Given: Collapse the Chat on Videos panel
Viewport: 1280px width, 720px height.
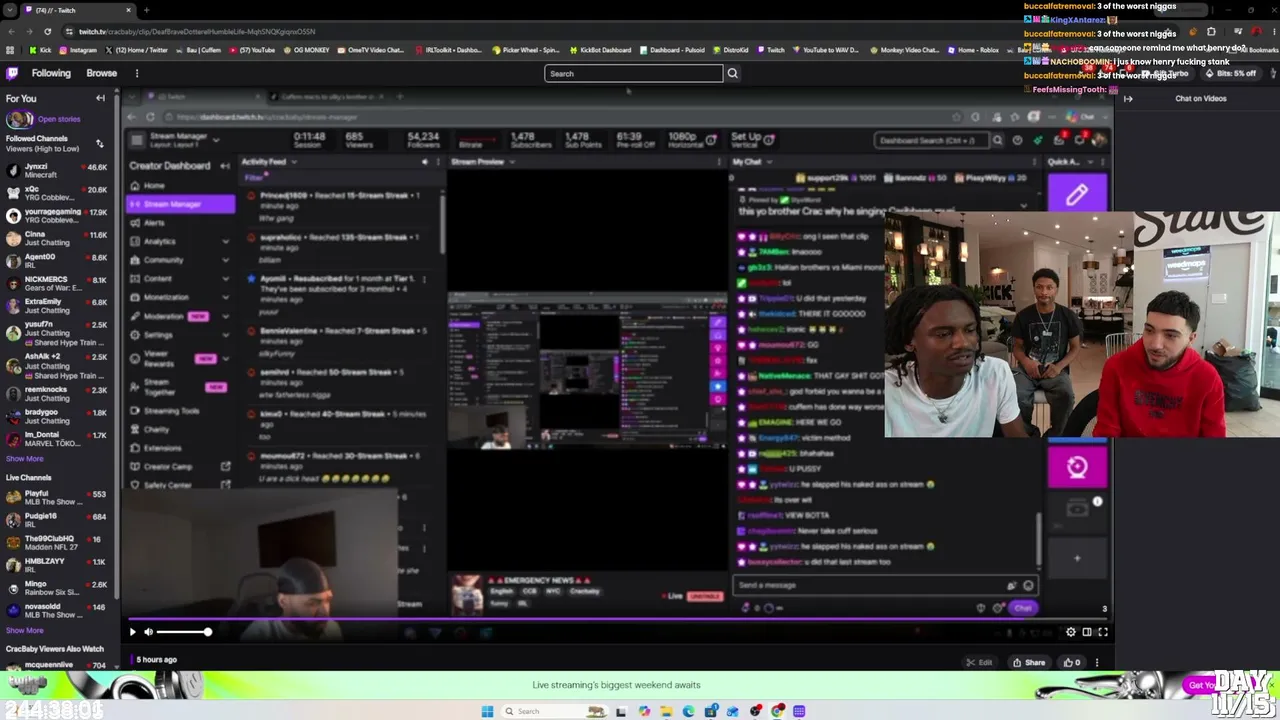Looking at the screenshot, I should click(1128, 98).
